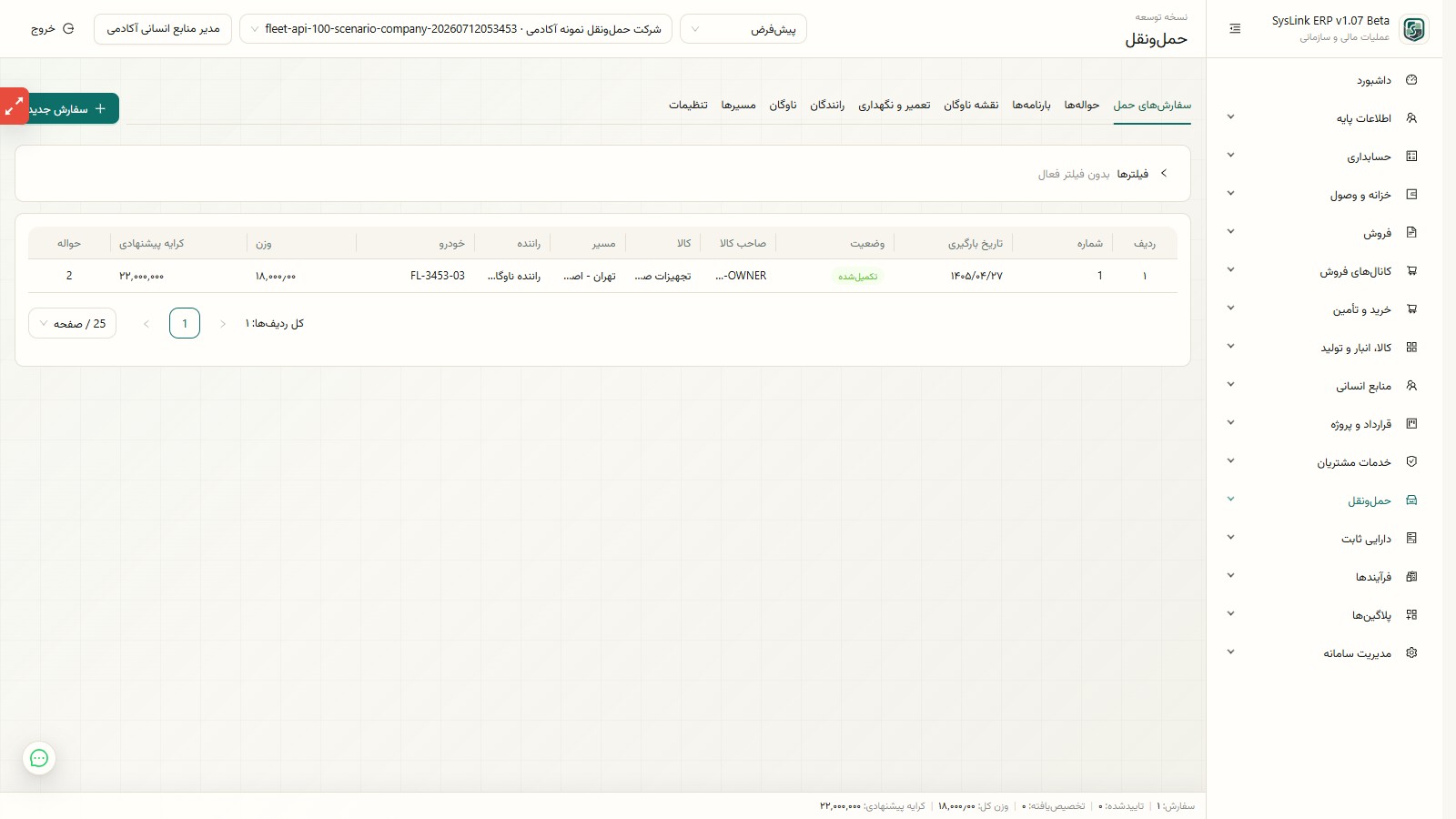Screen dimensions: 1456x819
Task: Click the SysLink ERP logo icon
Action: tap(1414, 29)
